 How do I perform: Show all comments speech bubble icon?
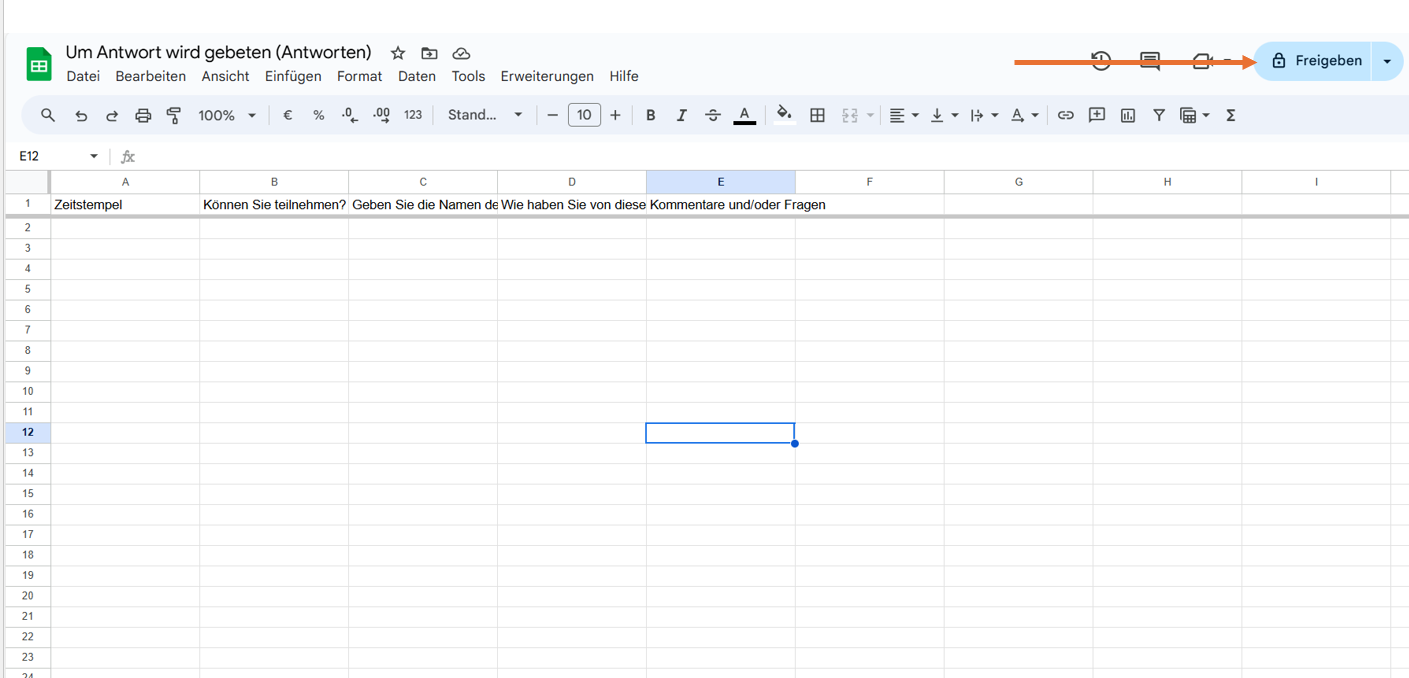(x=1150, y=61)
